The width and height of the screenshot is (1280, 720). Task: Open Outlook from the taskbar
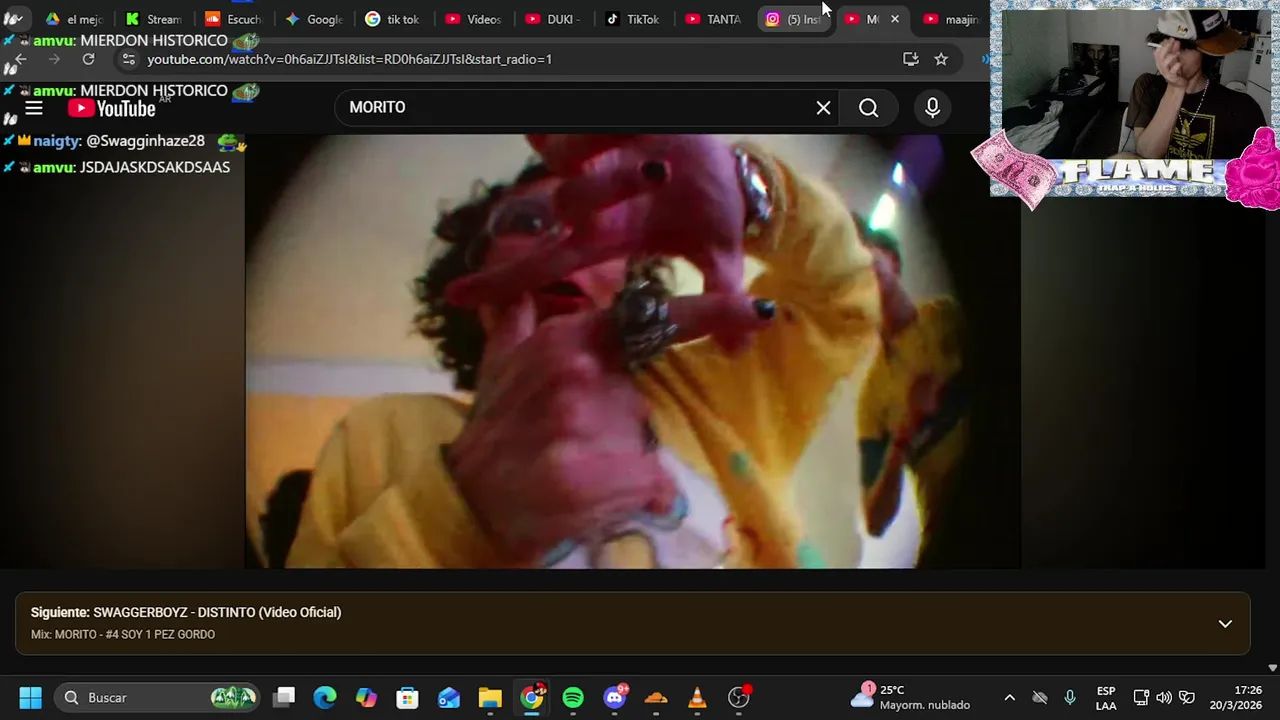pyautogui.click(x=448, y=697)
